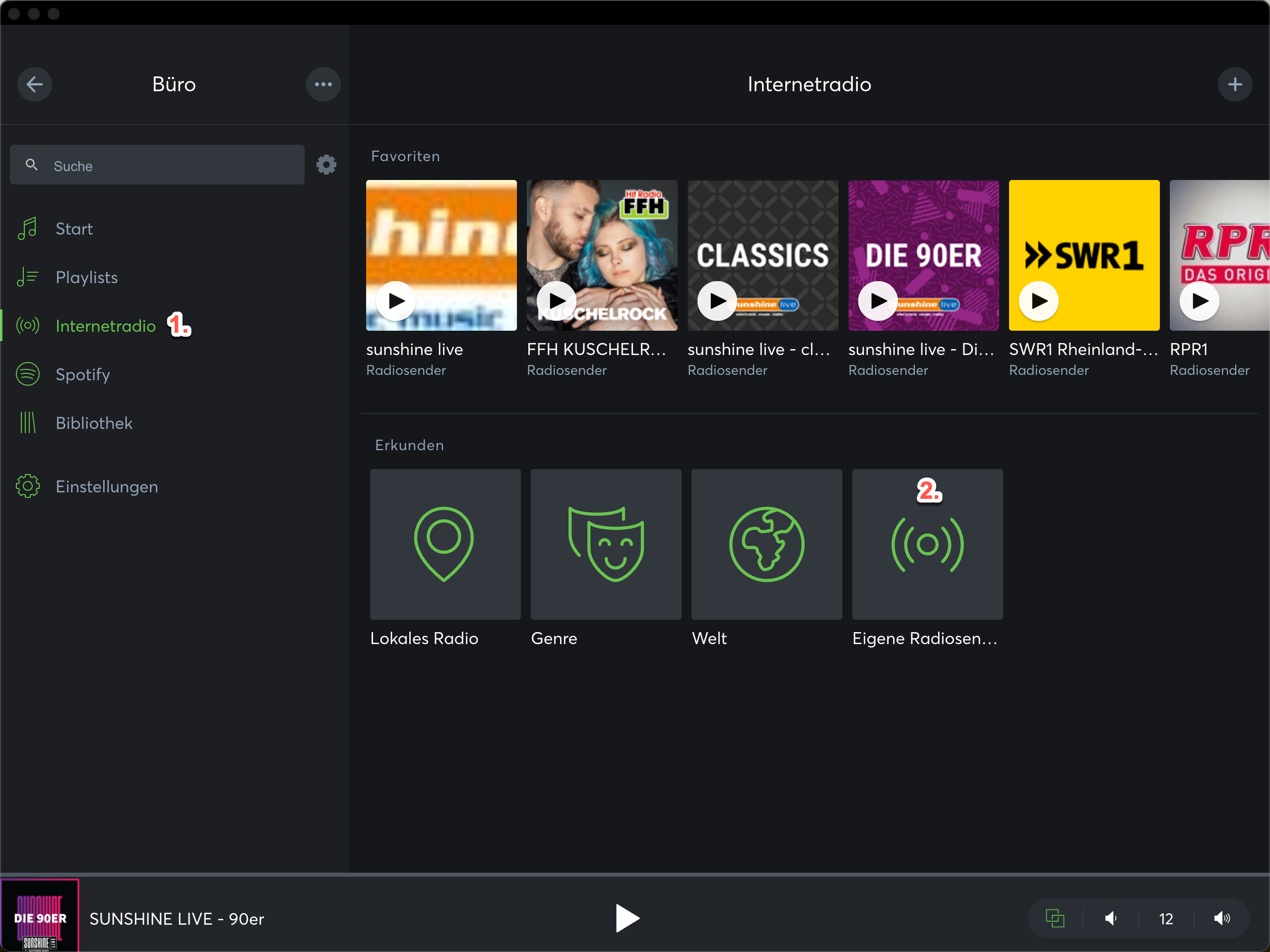The width and height of the screenshot is (1270, 952).
Task: Play the FFH Kuschelrock station
Action: tap(556, 300)
